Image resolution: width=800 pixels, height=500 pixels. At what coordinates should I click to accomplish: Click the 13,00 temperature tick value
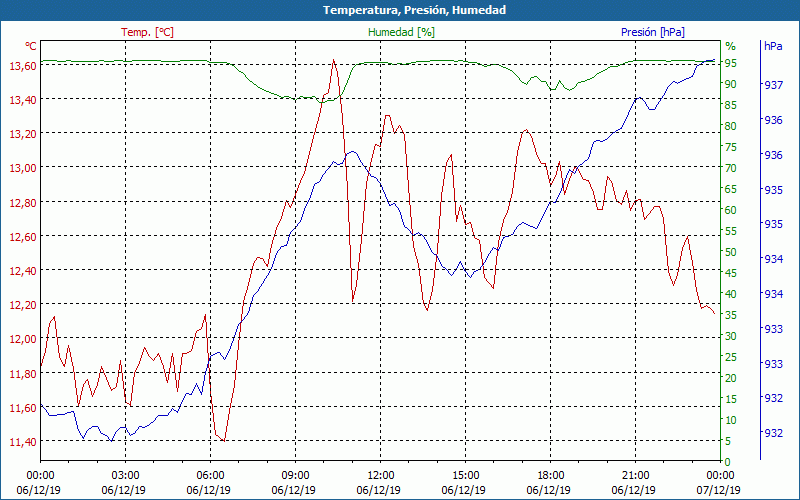tap(23, 168)
